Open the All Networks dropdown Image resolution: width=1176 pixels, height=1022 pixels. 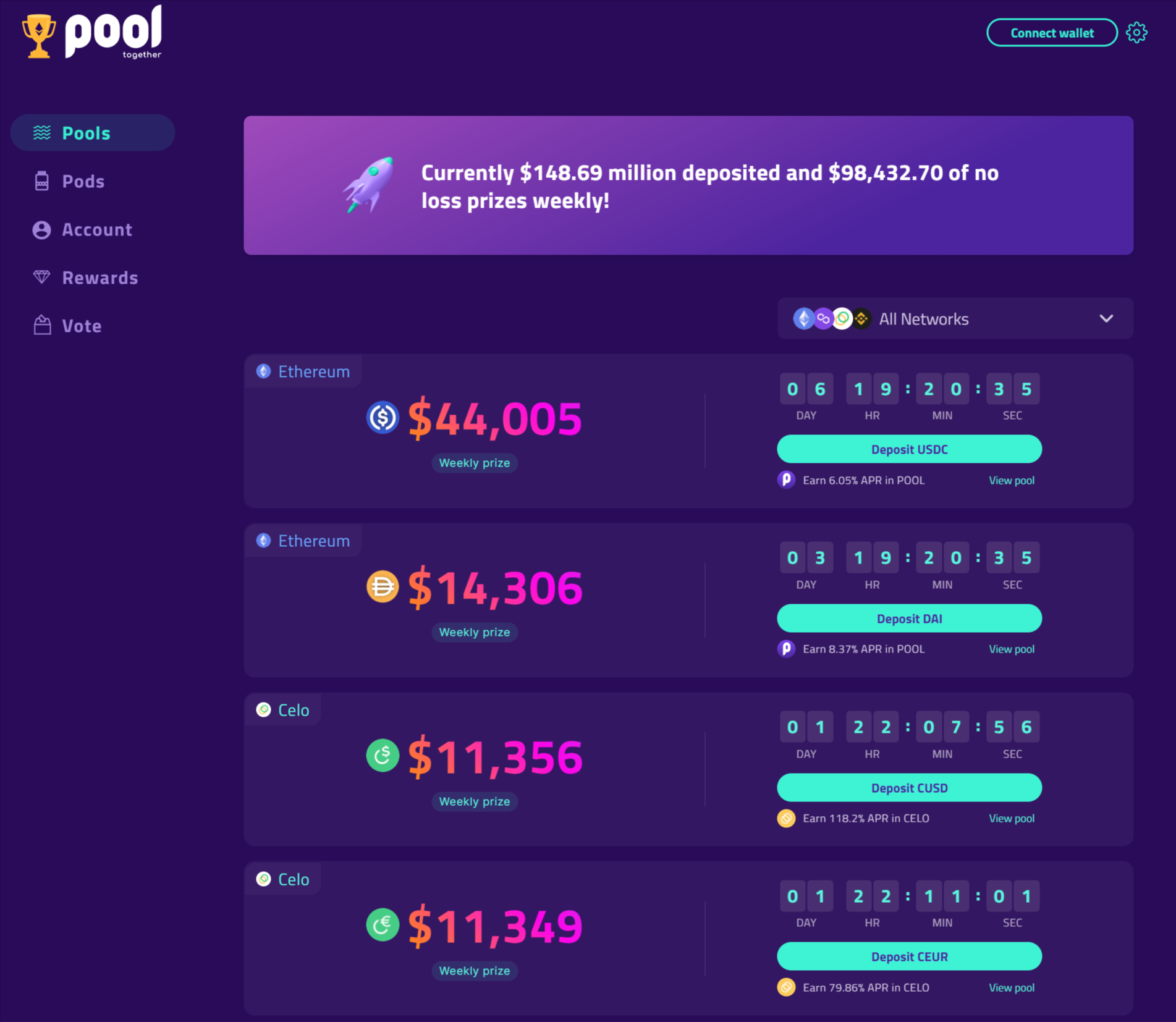tap(955, 319)
